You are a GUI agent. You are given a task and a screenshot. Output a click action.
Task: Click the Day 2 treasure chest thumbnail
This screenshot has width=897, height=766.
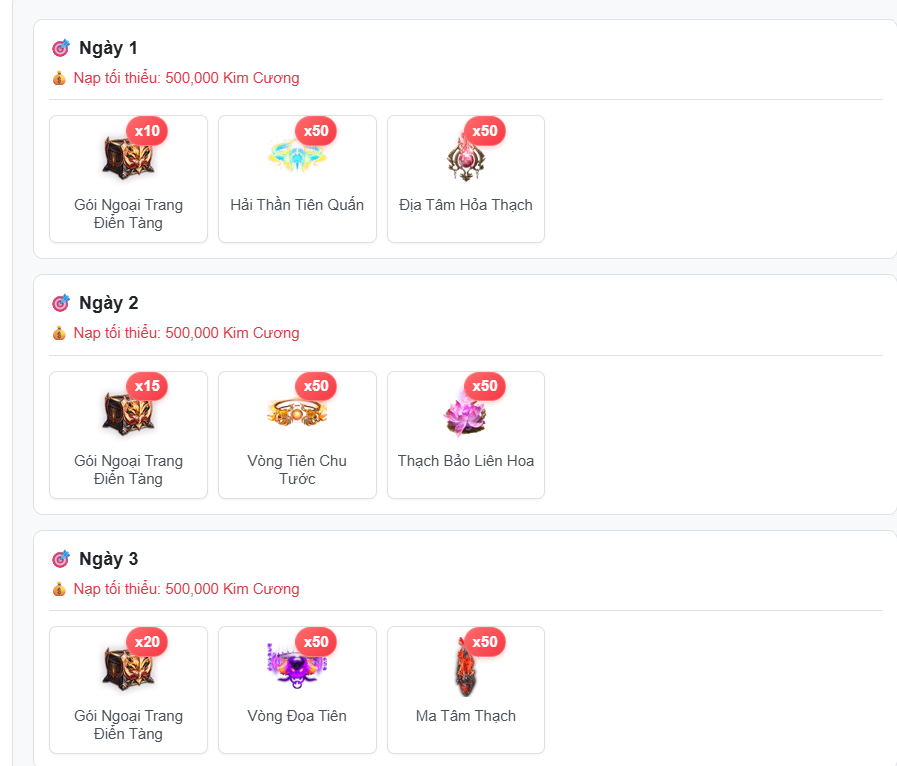click(128, 413)
